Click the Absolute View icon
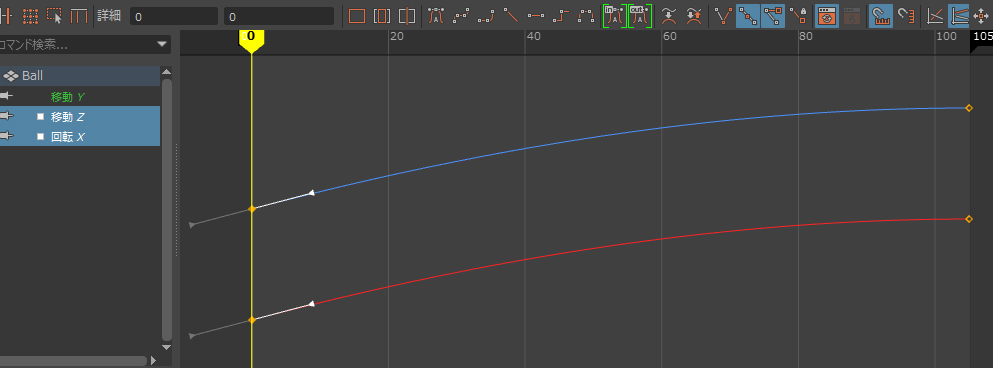 [x=935, y=16]
